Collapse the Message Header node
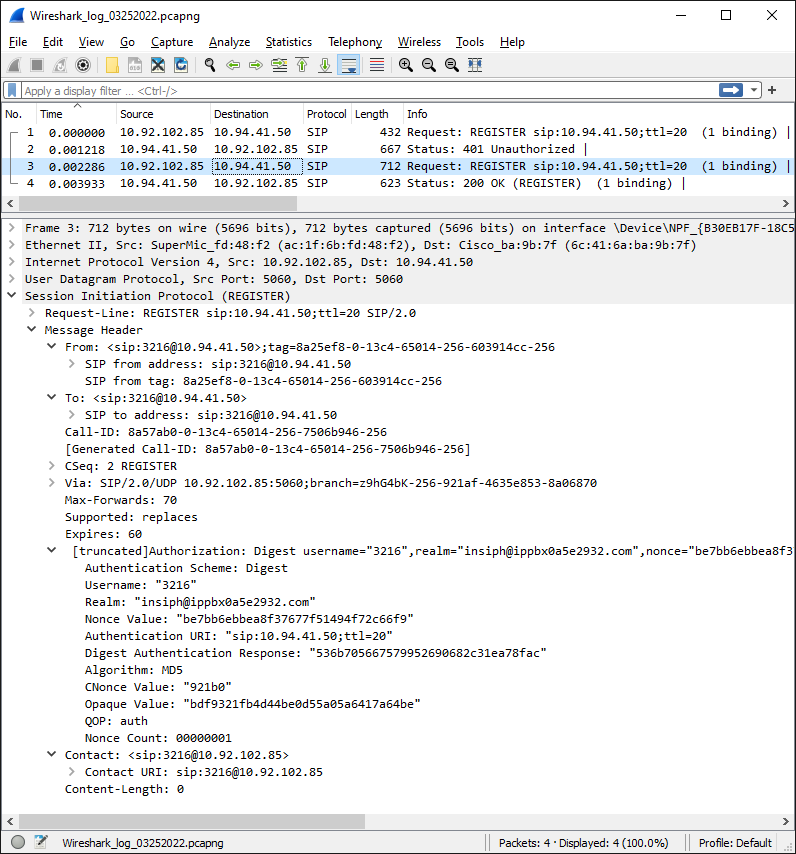The width and height of the screenshot is (796, 854). (32, 330)
